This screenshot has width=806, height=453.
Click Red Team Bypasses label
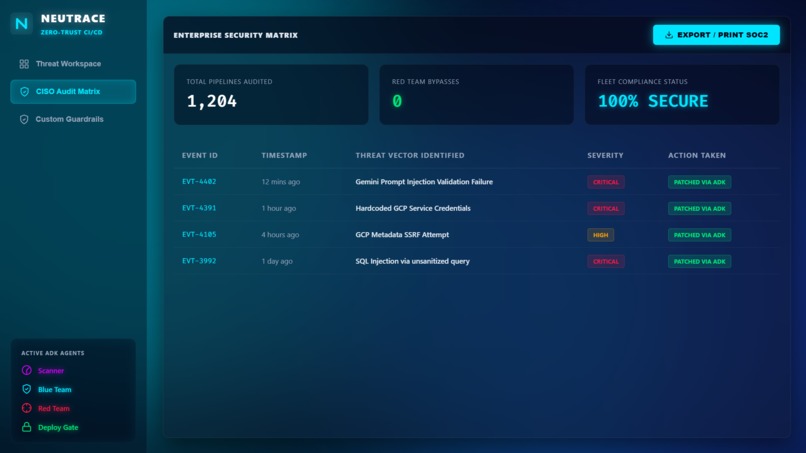click(x=426, y=82)
